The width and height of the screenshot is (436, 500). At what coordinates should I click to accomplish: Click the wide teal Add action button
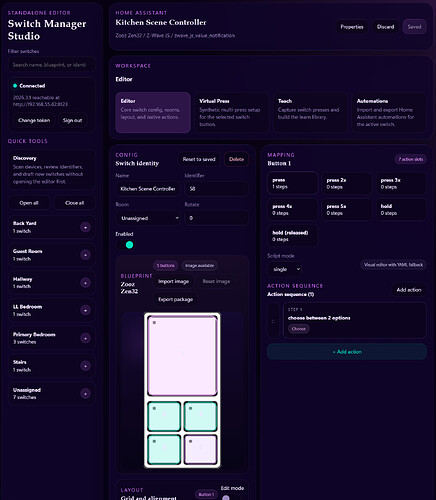[347, 352]
